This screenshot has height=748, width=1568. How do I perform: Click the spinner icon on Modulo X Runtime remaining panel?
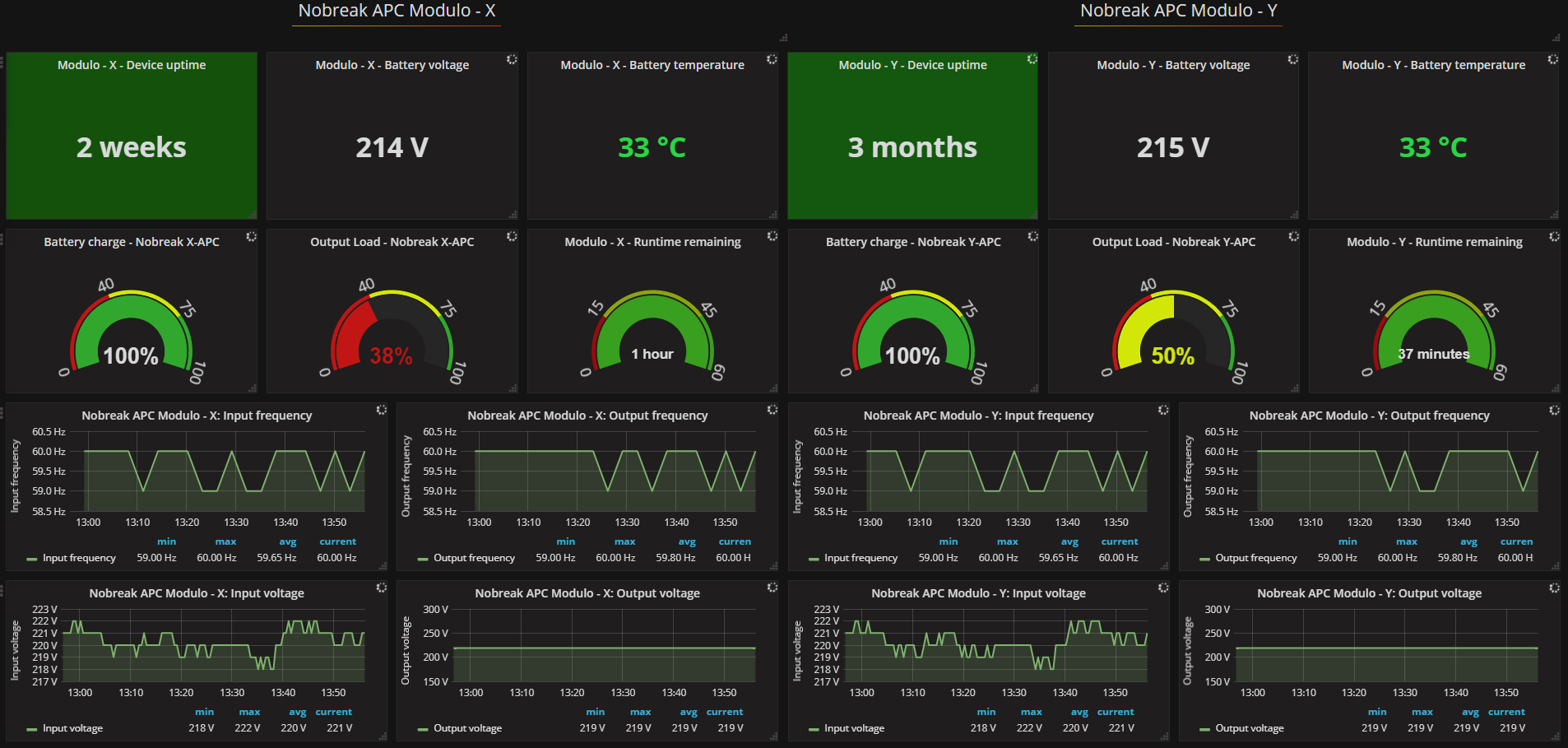(772, 236)
